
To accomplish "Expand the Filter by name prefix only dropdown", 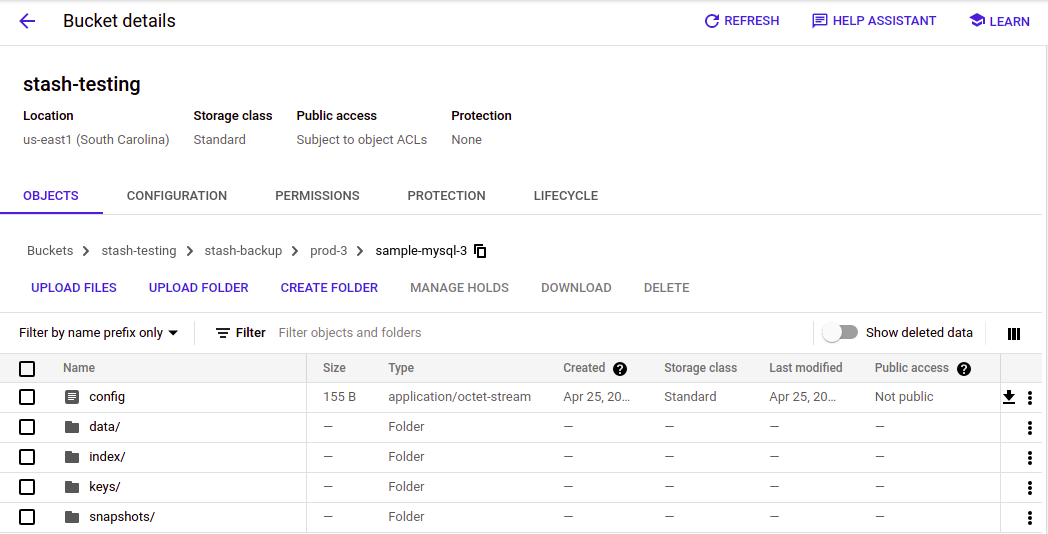I will coord(98,333).
